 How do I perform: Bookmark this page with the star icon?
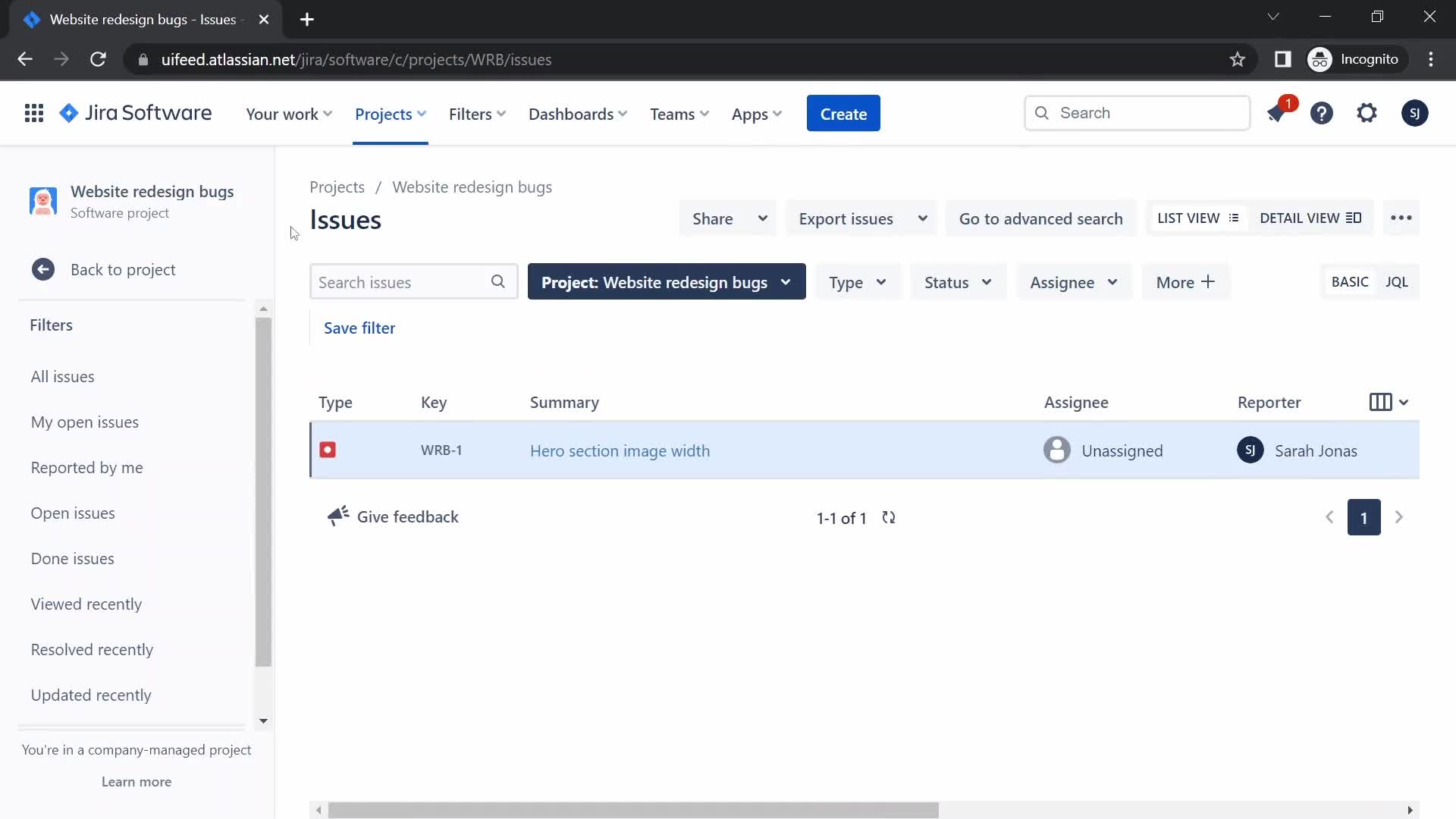pos(1238,59)
